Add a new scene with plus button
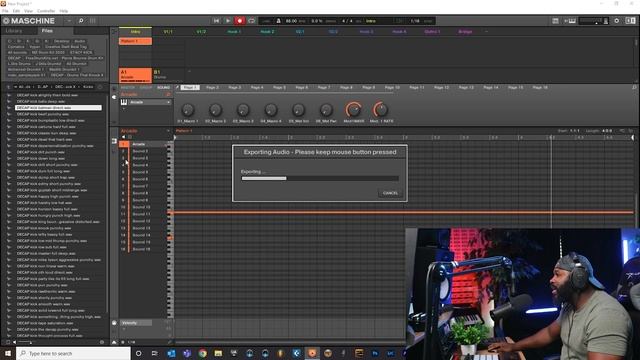Screen dimensions: 640x360 point(486,31)
